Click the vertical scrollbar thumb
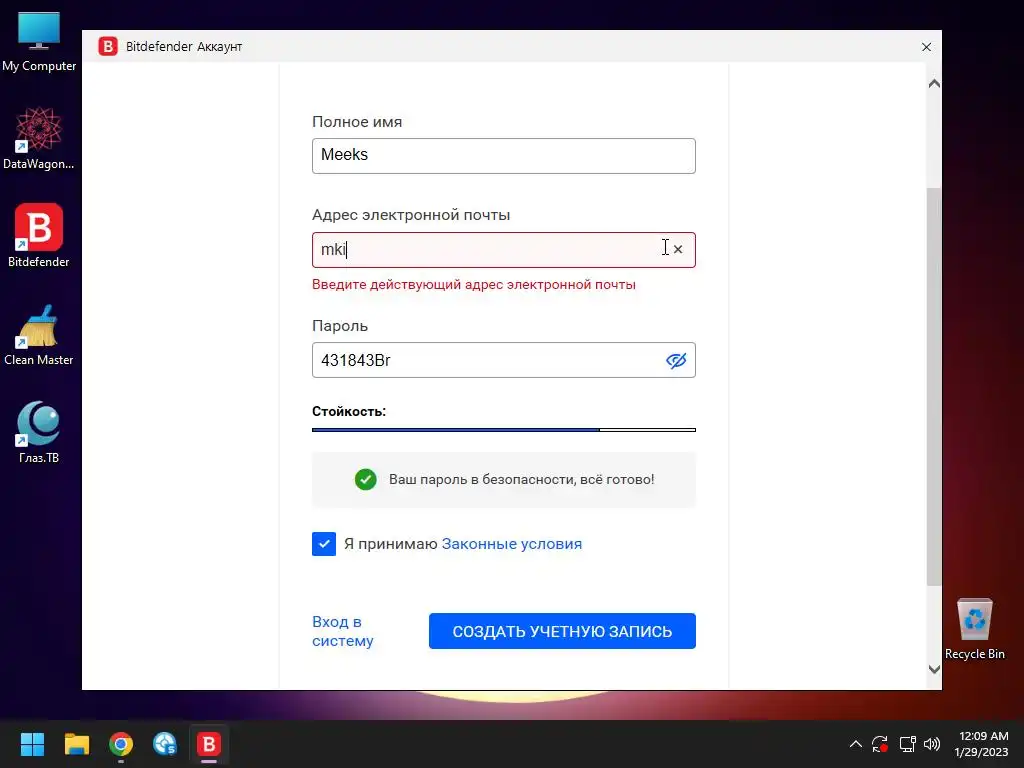This screenshot has width=1024, height=768. (934, 387)
